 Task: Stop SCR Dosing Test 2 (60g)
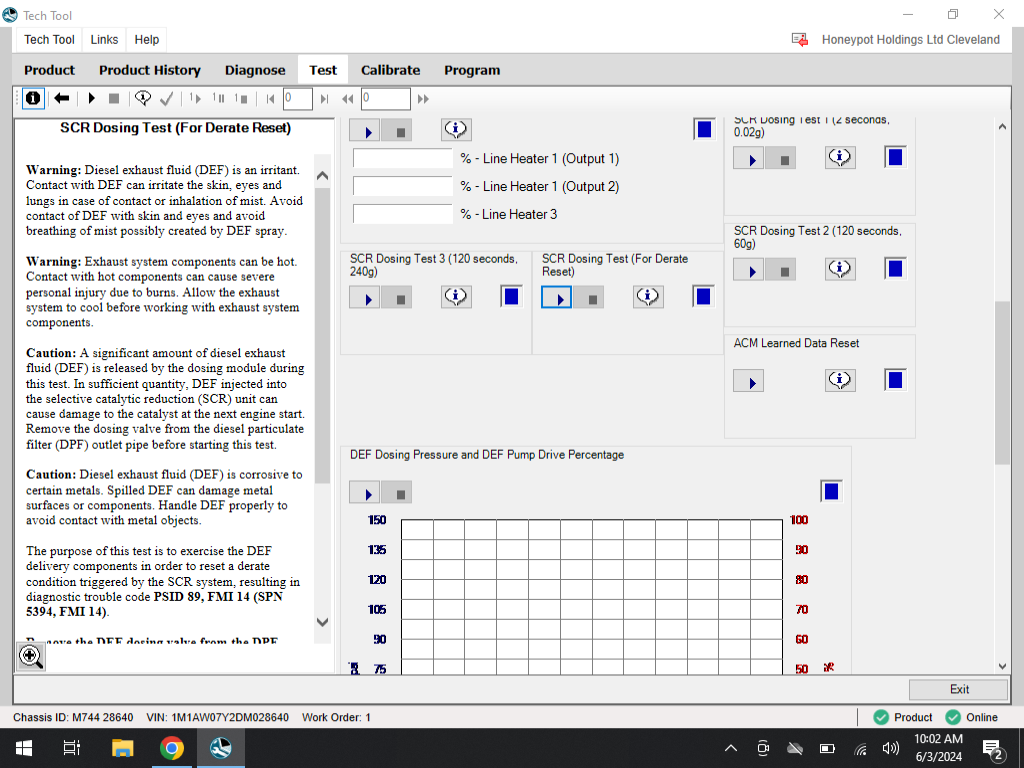coord(780,270)
